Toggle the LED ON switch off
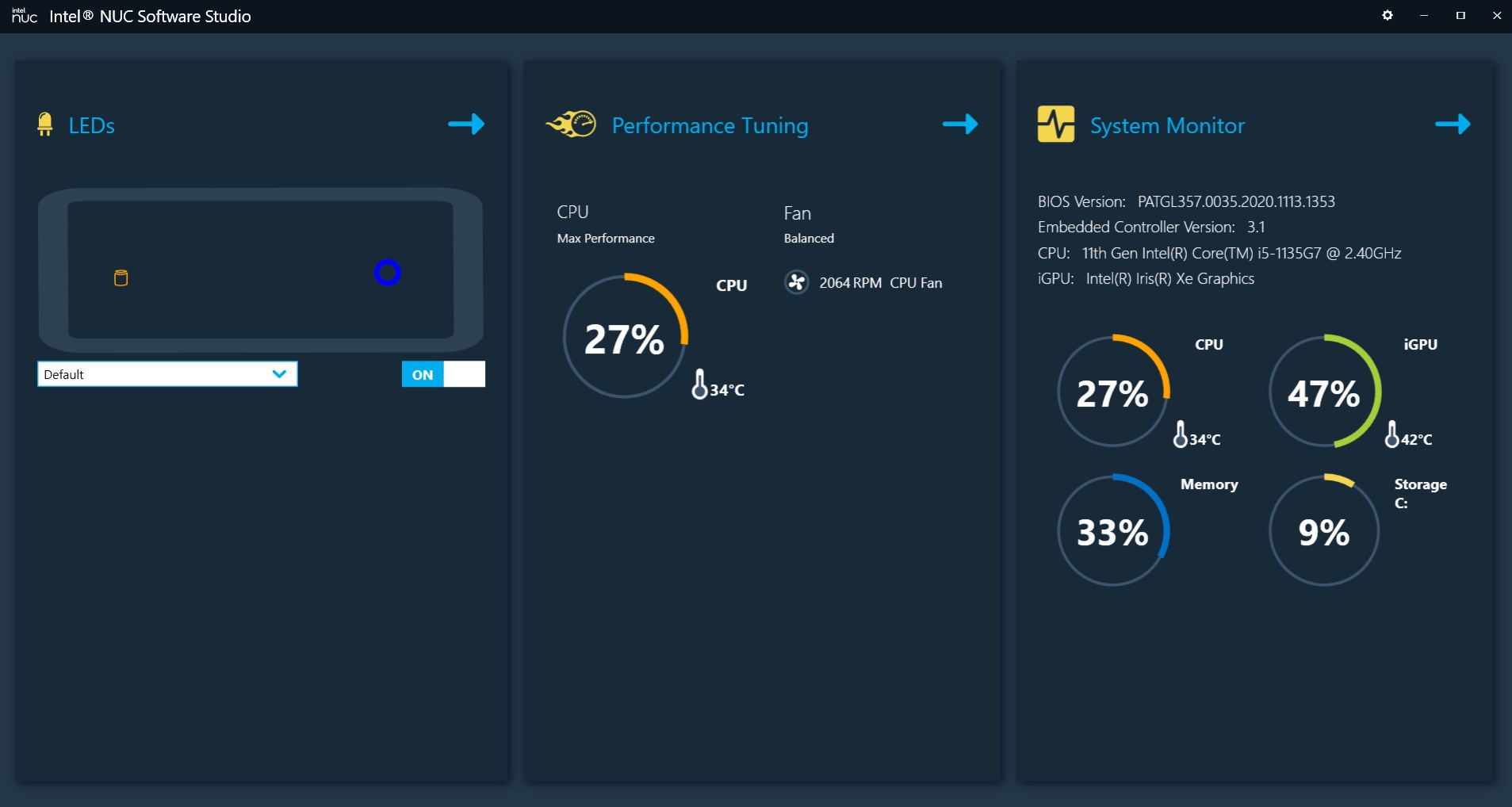Screen dimensions: 1512x807 443,374
